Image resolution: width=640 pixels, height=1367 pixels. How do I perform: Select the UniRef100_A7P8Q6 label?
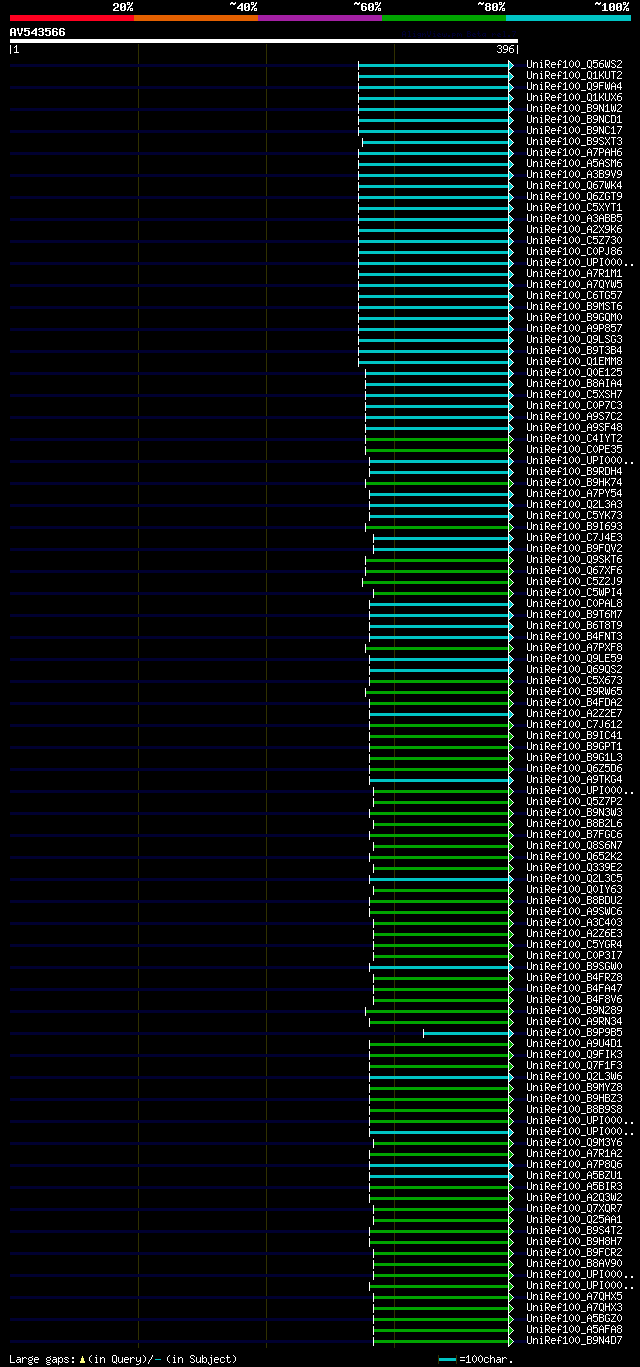[x=574, y=1164]
